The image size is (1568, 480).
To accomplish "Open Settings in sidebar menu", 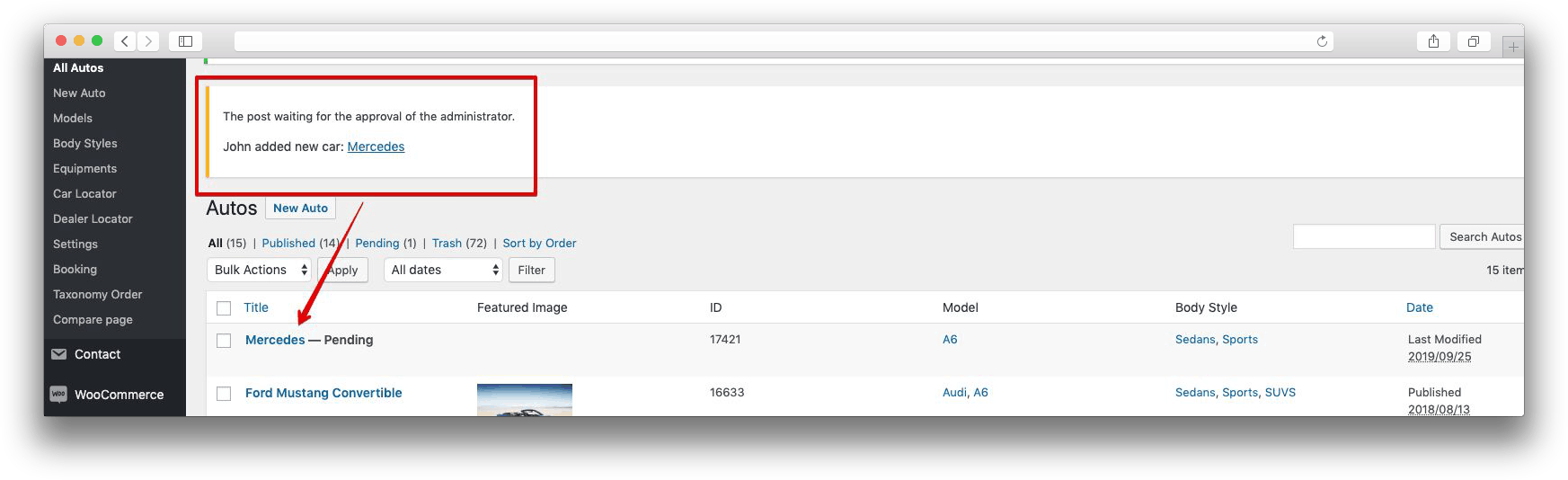I will (75, 244).
